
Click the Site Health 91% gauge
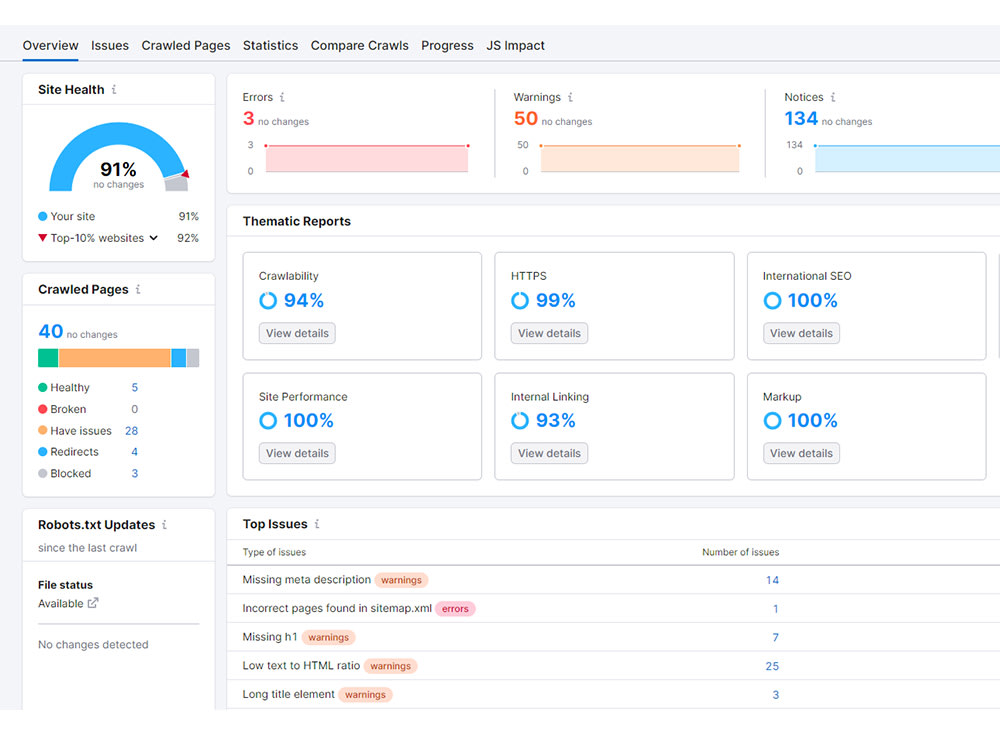click(x=119, y=157)
